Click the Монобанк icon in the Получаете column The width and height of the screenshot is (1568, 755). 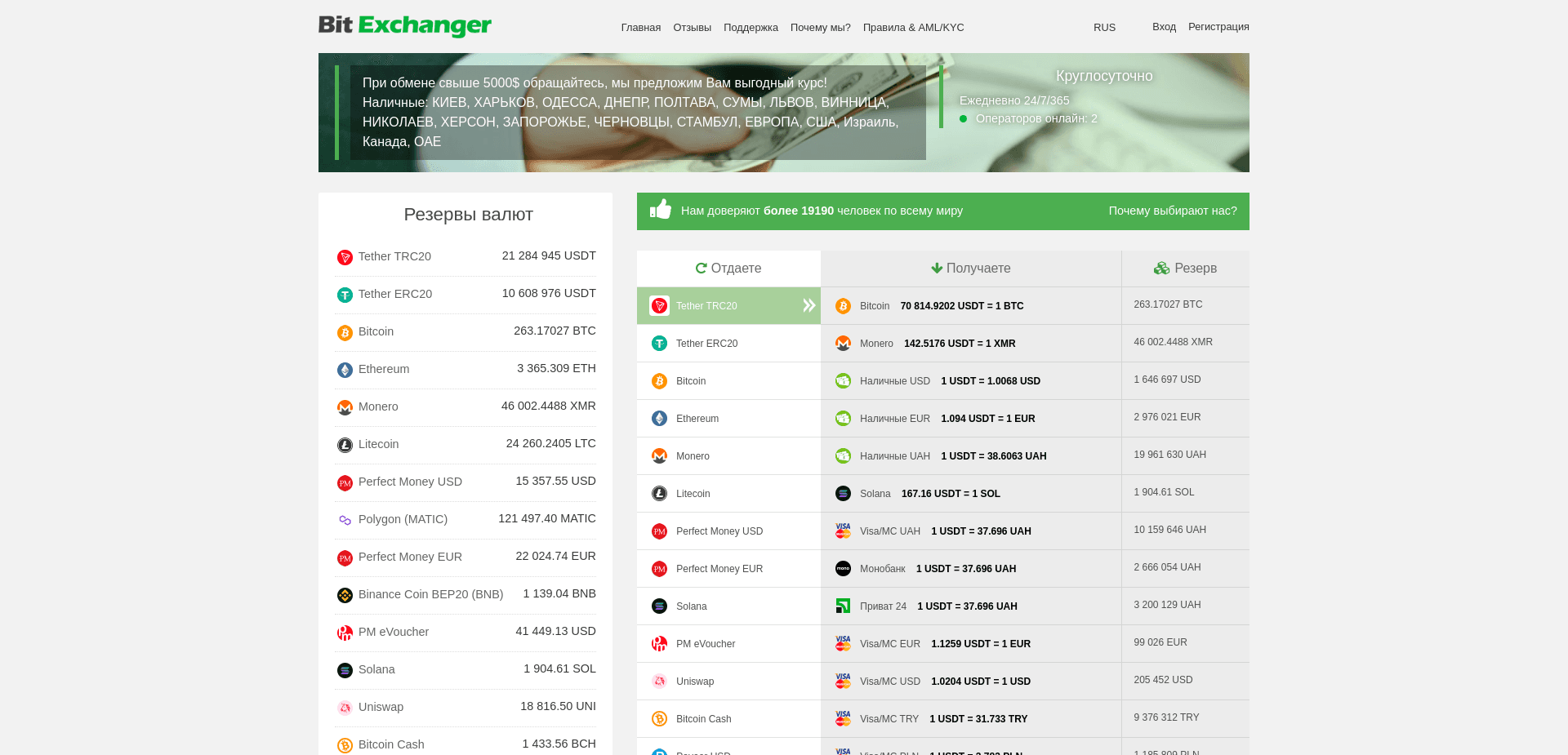pyautogui.click(x=843, y=568)
